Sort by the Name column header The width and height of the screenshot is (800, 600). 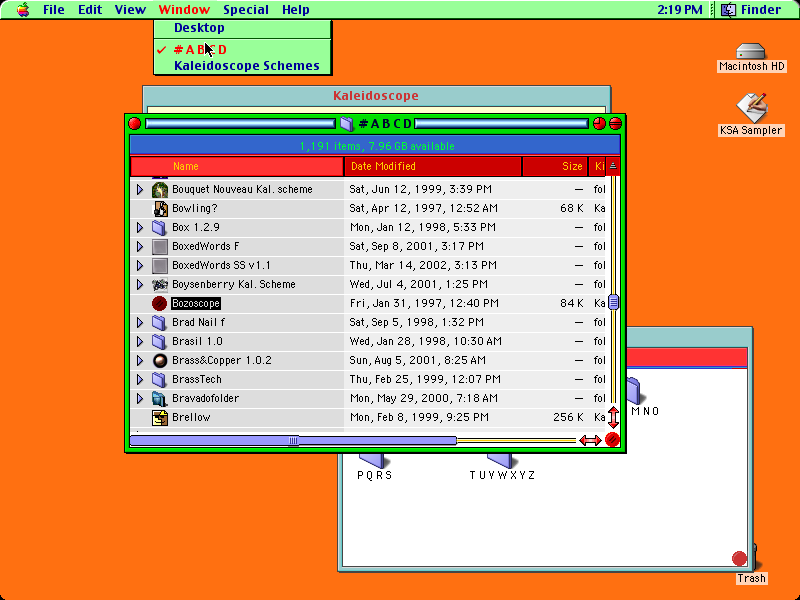coord(237,166)
